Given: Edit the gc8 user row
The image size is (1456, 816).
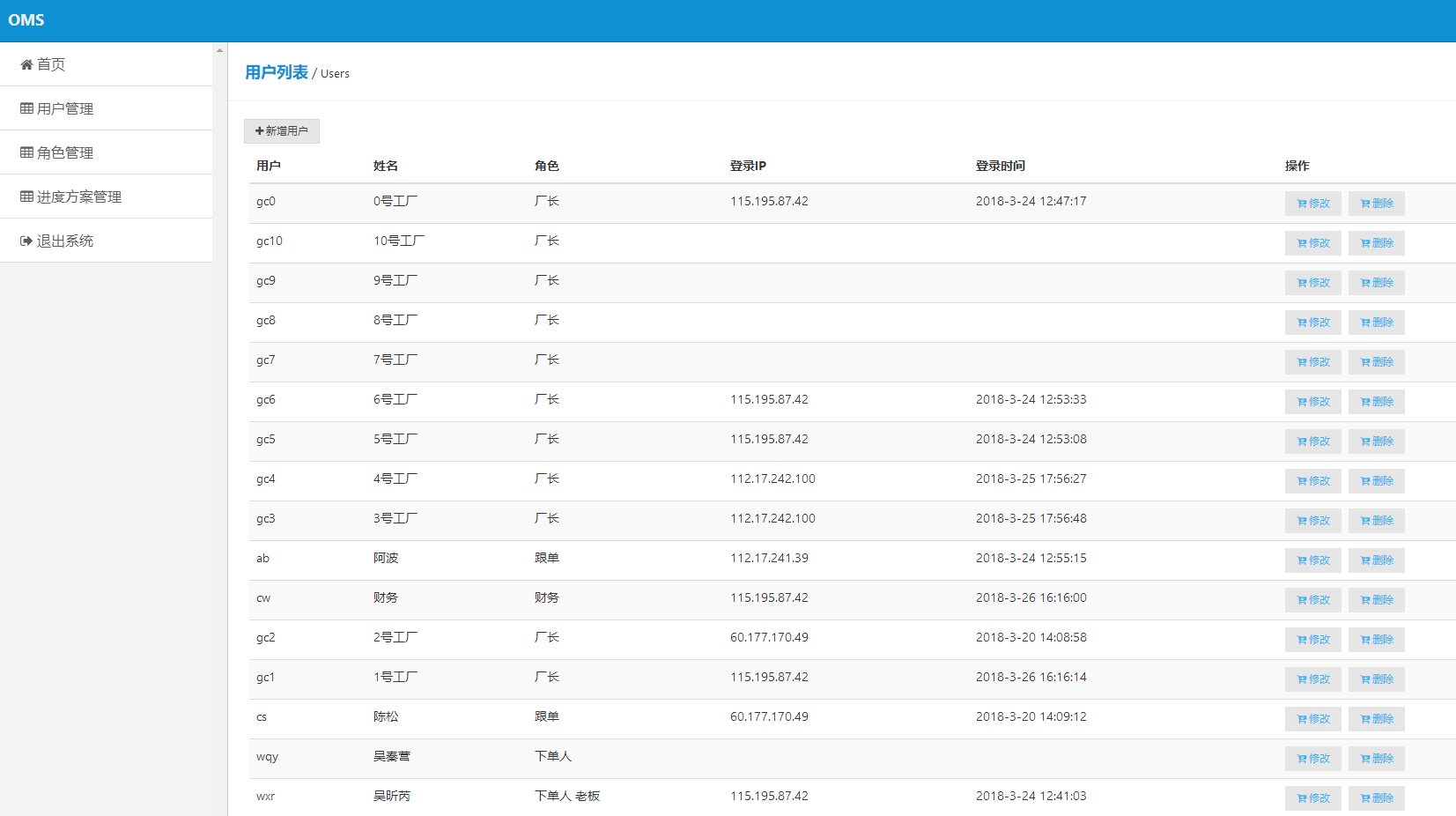Looking at the screenshot, I should pos(1313,323).
